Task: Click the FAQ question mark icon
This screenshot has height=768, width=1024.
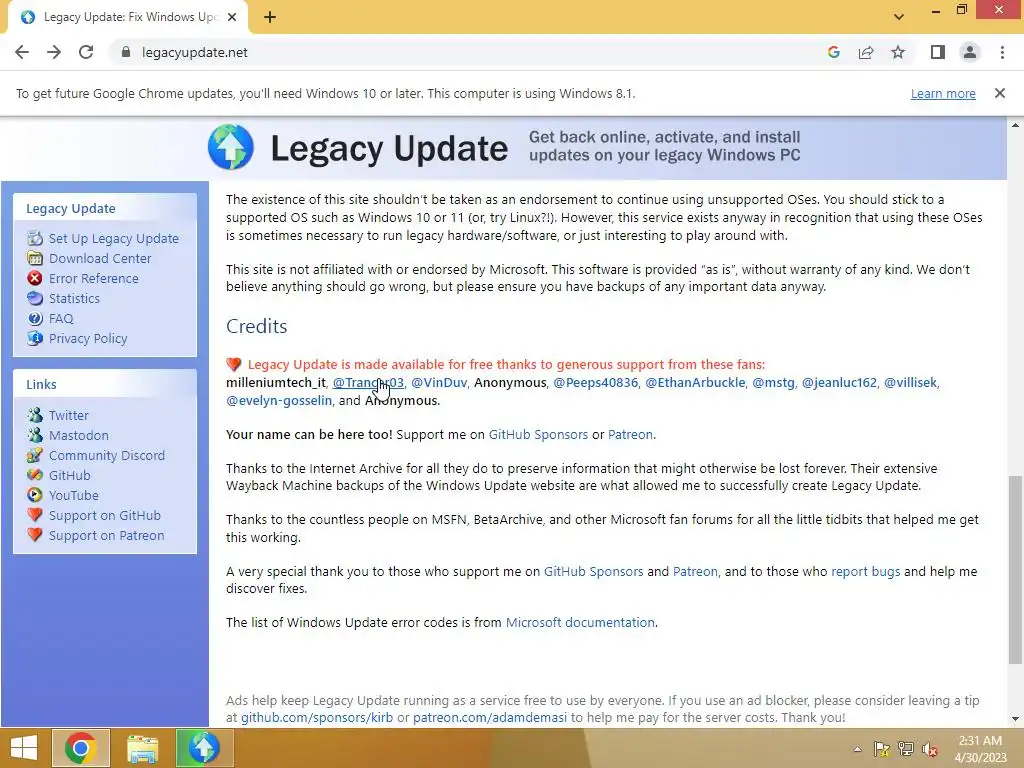Action: pos(35,318)
